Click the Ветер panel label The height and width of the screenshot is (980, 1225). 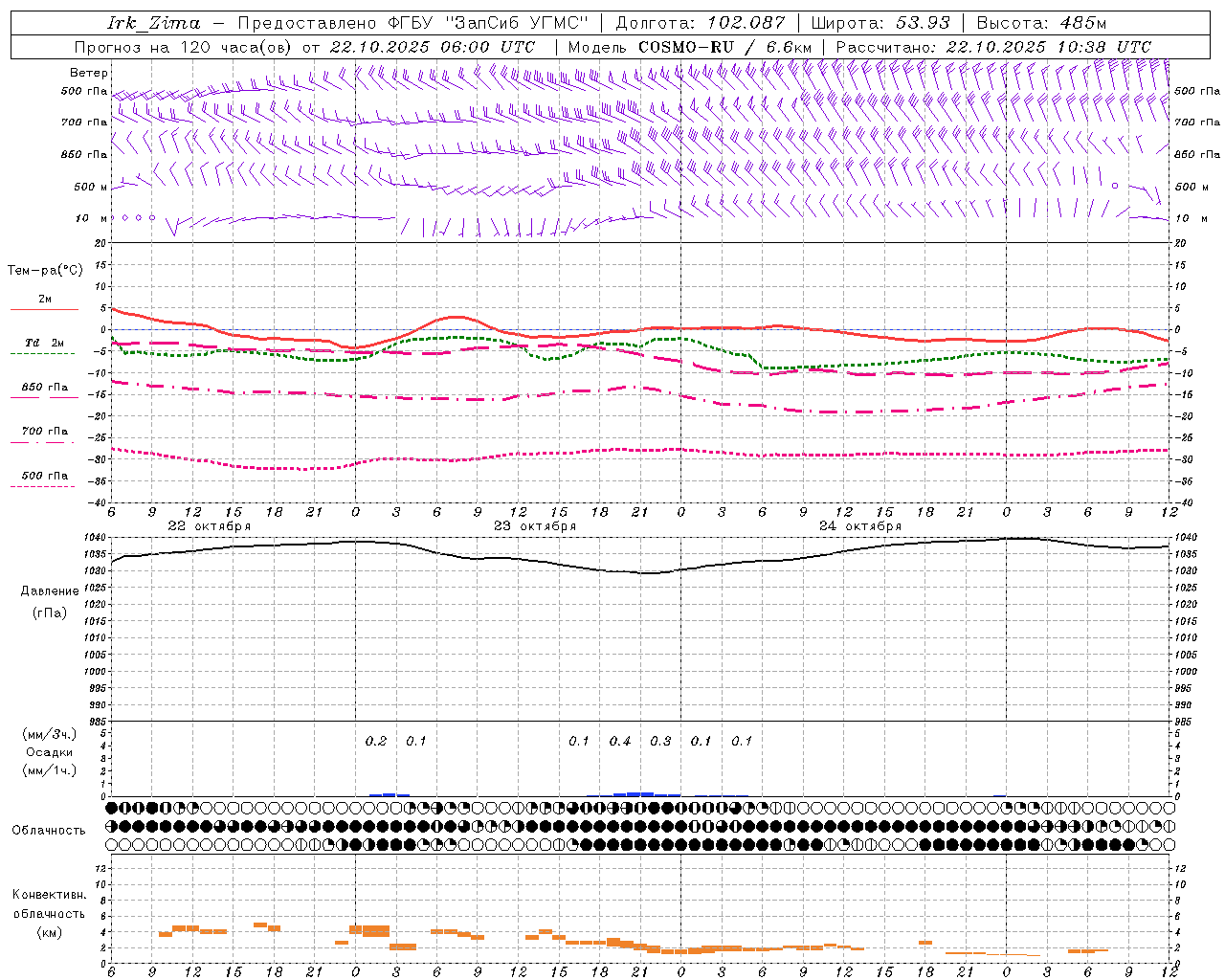tap(89, 73)
